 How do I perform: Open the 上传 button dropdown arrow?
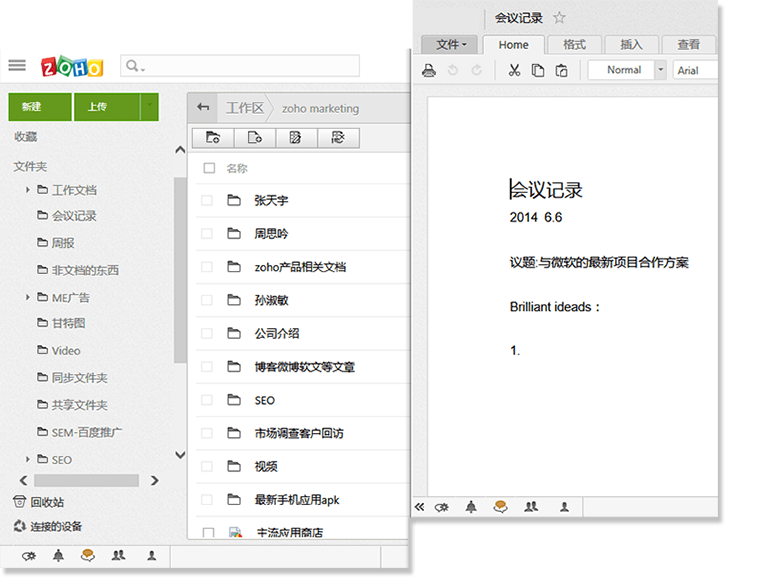click(x=149, y=106)
